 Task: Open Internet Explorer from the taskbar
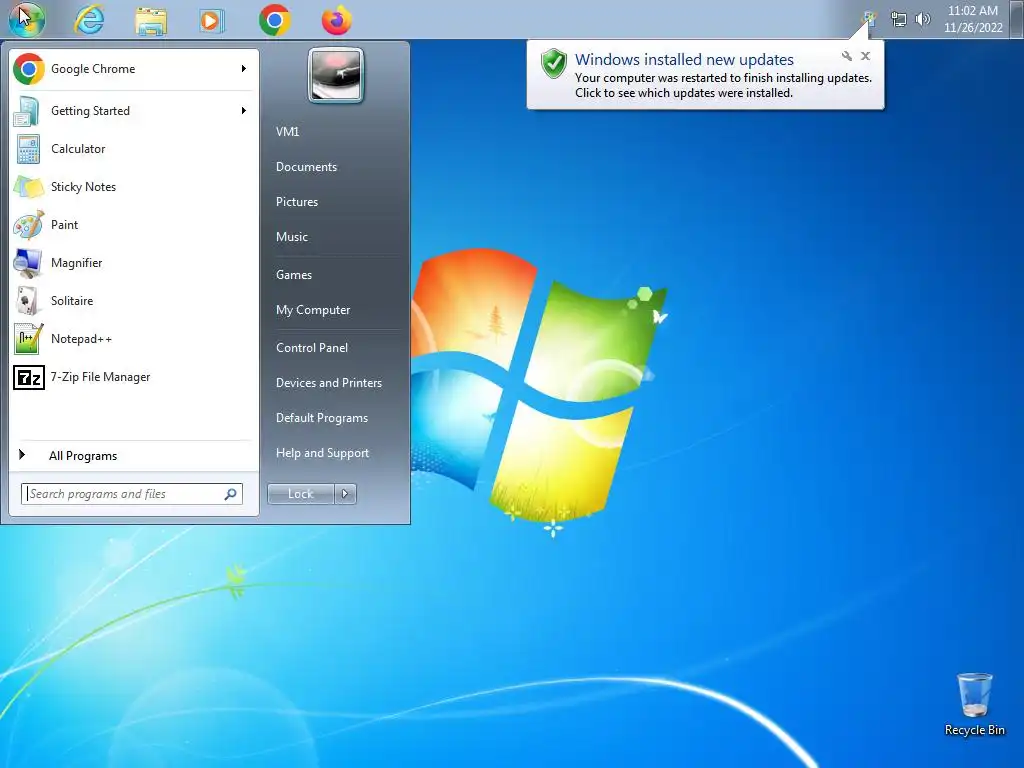coord(89,20)
